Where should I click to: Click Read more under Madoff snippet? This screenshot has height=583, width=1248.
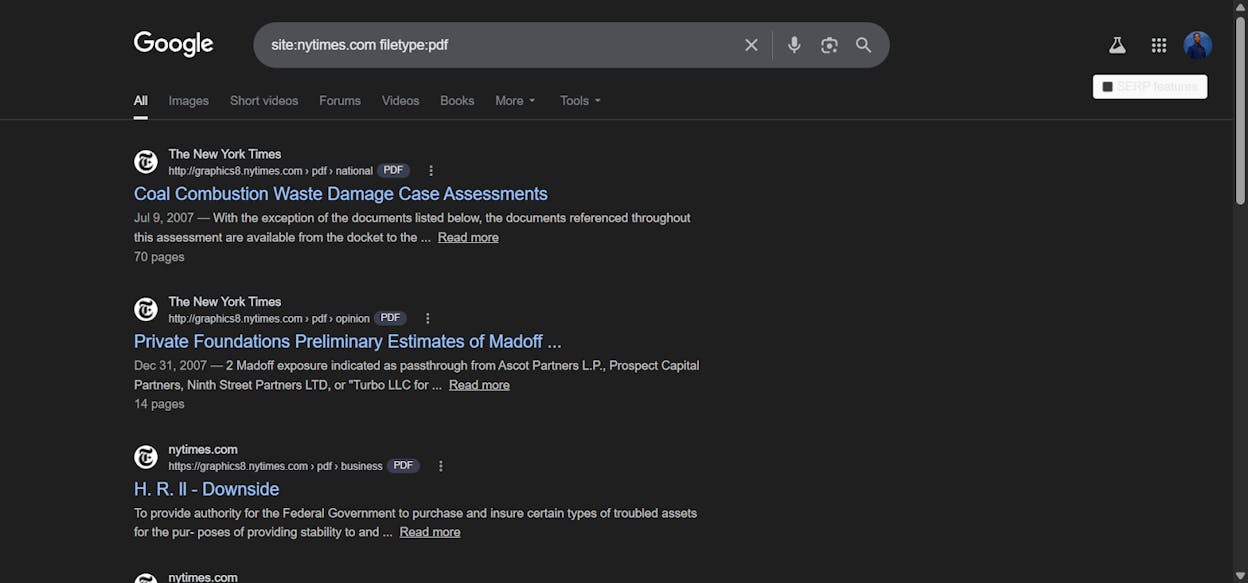479,385
